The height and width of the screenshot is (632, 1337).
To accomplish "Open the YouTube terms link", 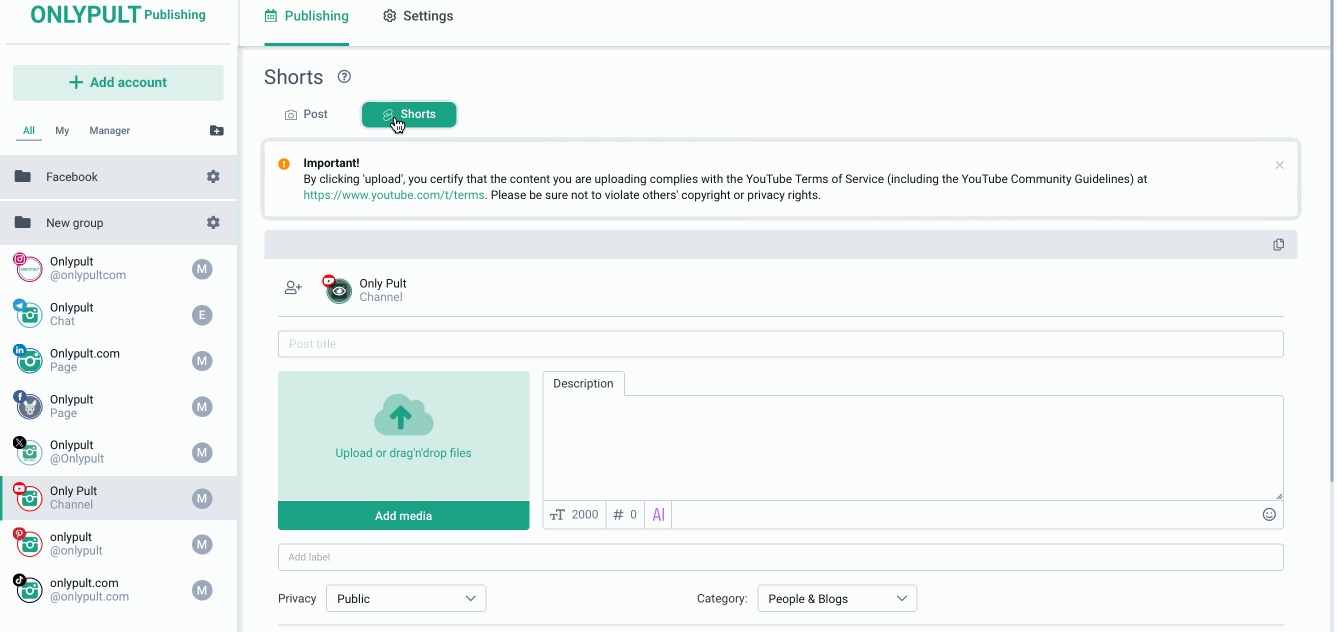I will click(394, 195).
